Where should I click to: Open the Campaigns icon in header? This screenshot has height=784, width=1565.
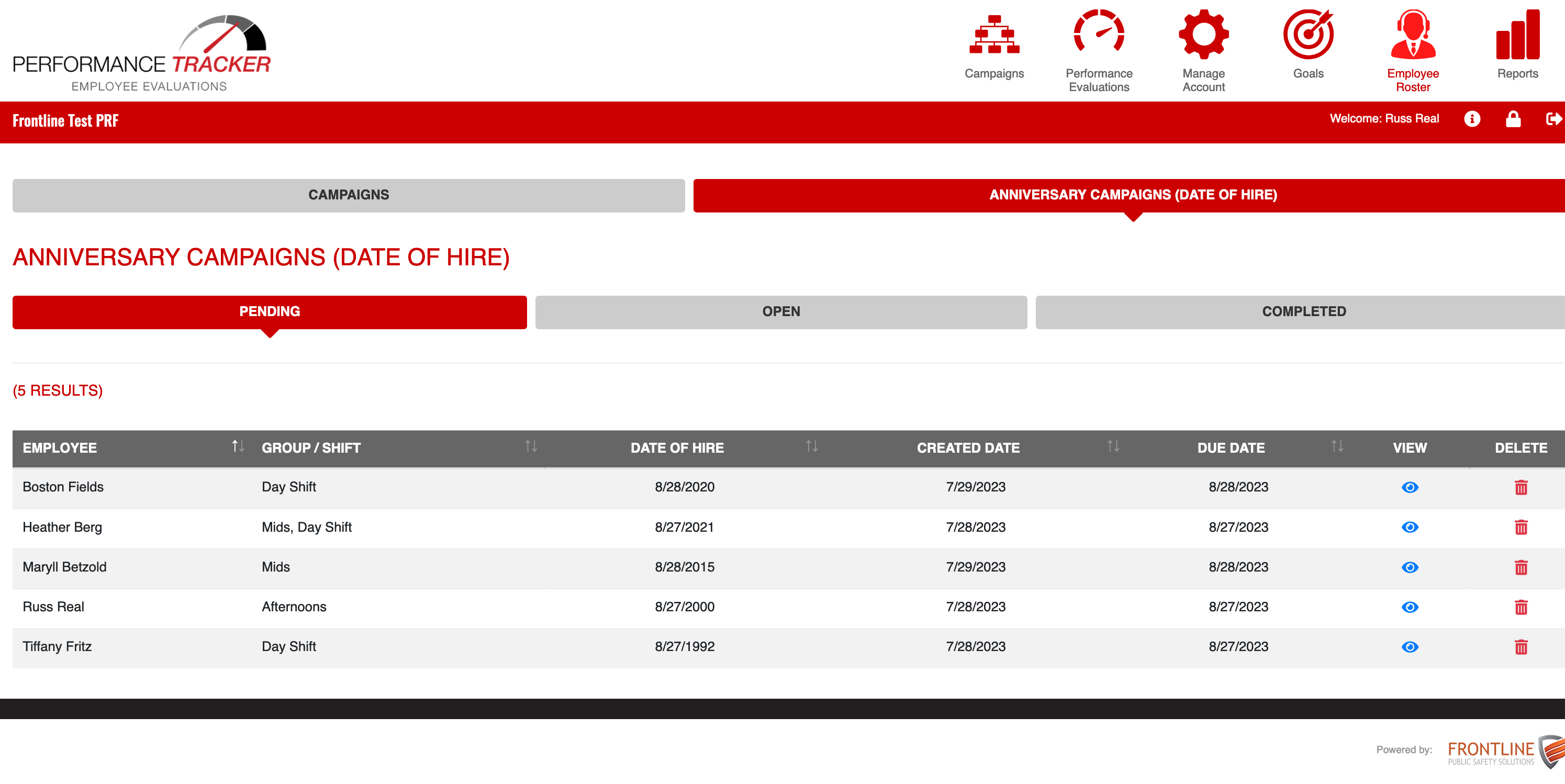pyautogui.click(x=994, y=37)
